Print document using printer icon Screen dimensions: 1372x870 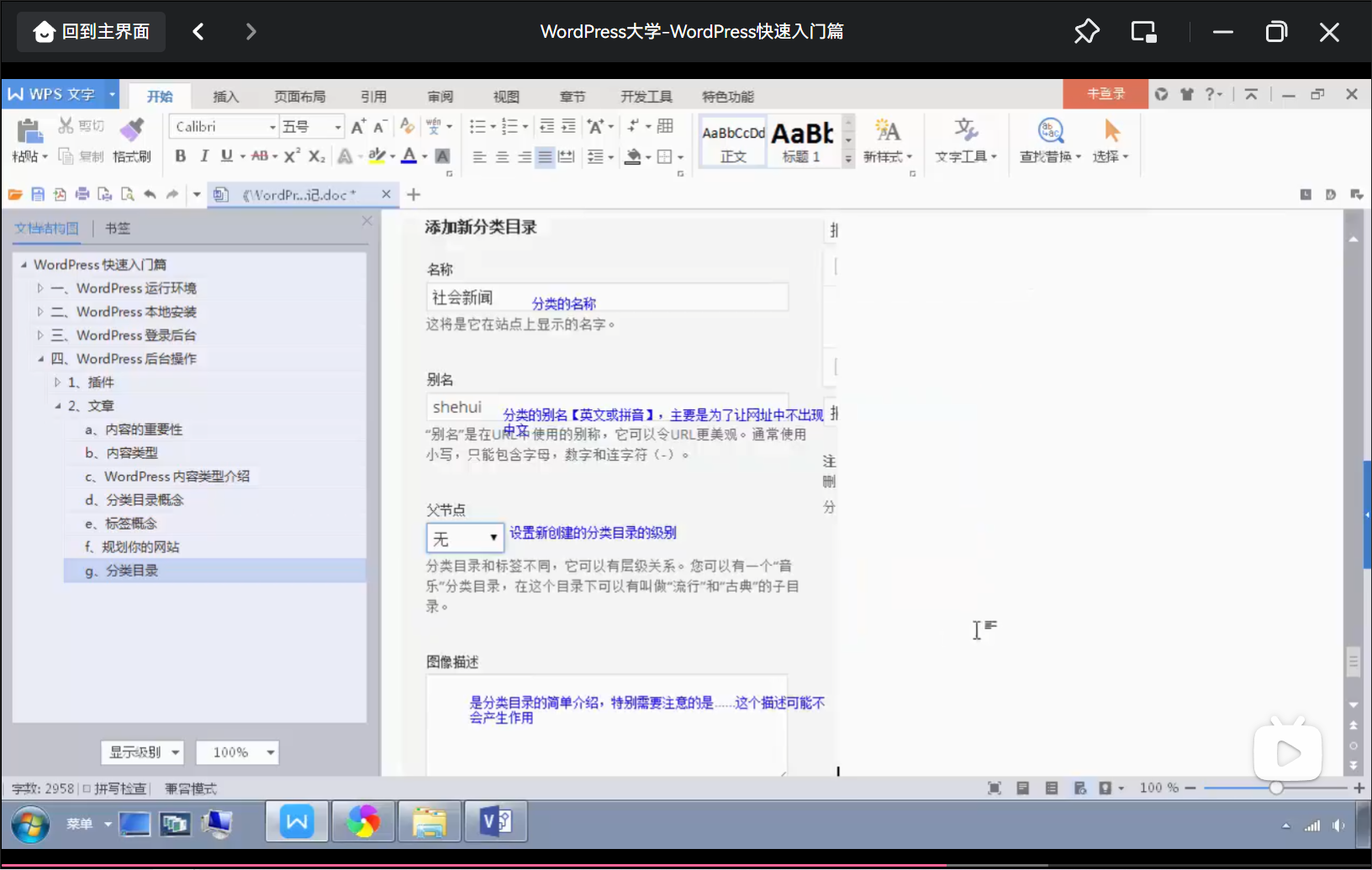pos(82,194)
